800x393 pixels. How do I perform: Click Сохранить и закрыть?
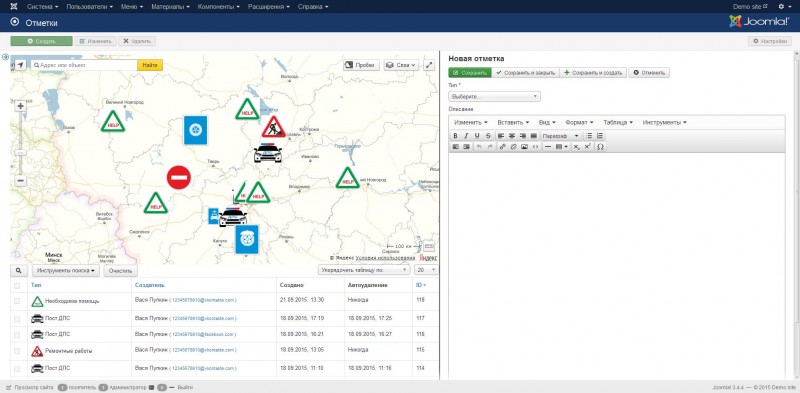(x=526, y=73)
